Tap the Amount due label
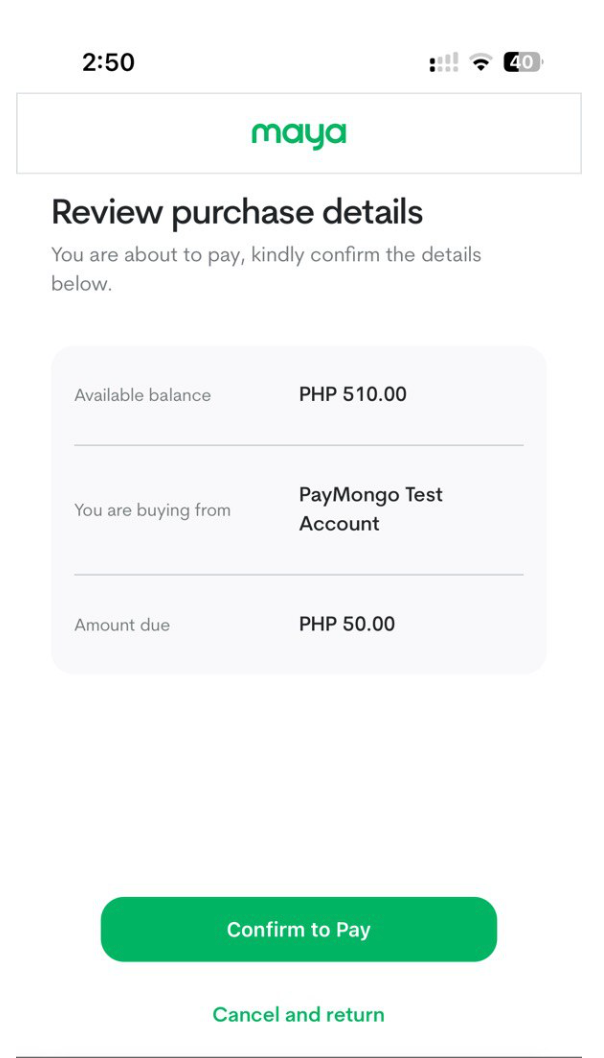Viewport: 604px width, 1058px height. click(122, 625)
